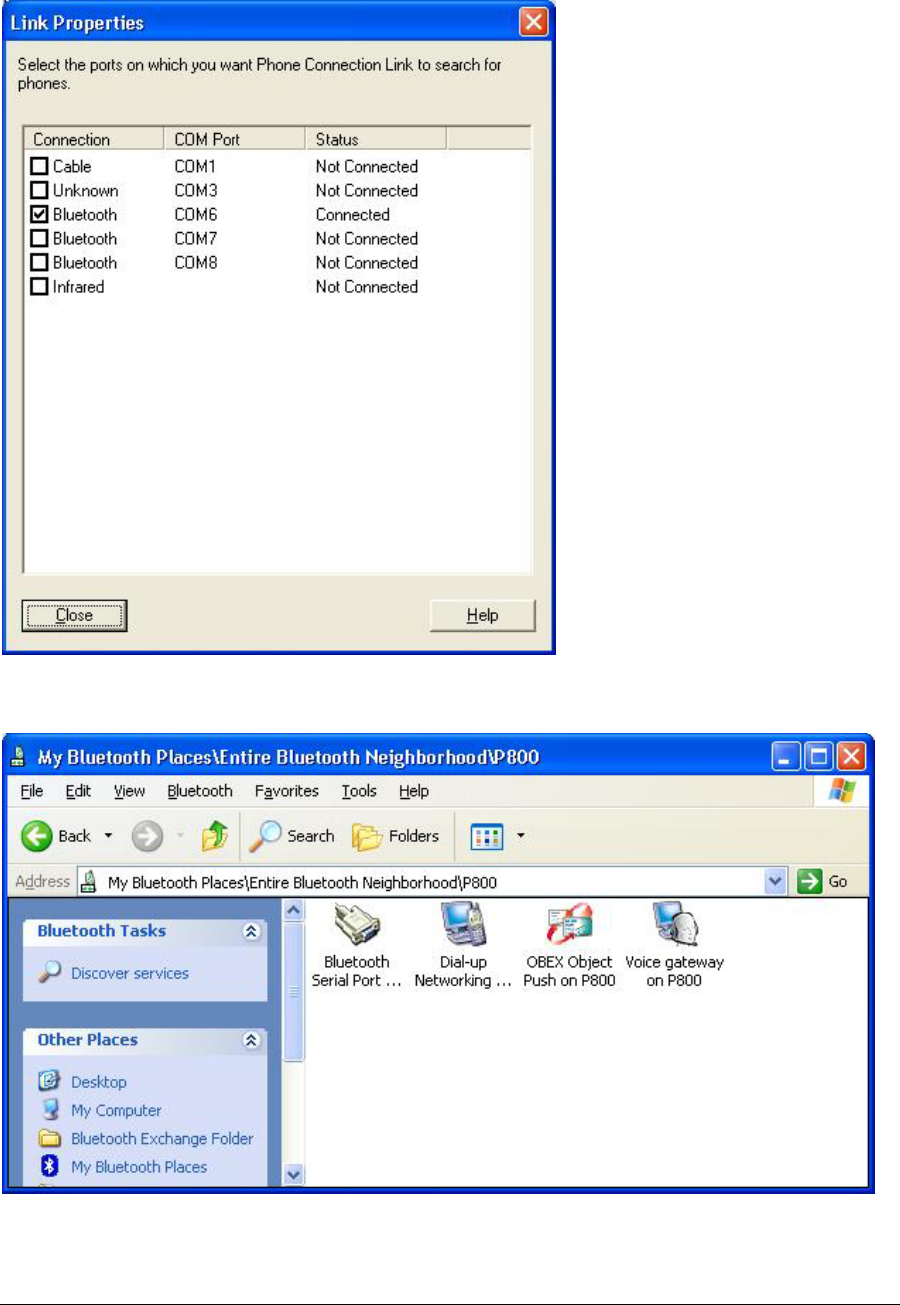The image size is (900, 1305).
Task: Select the COM8 port cell
Action: (x=196, y=263)
